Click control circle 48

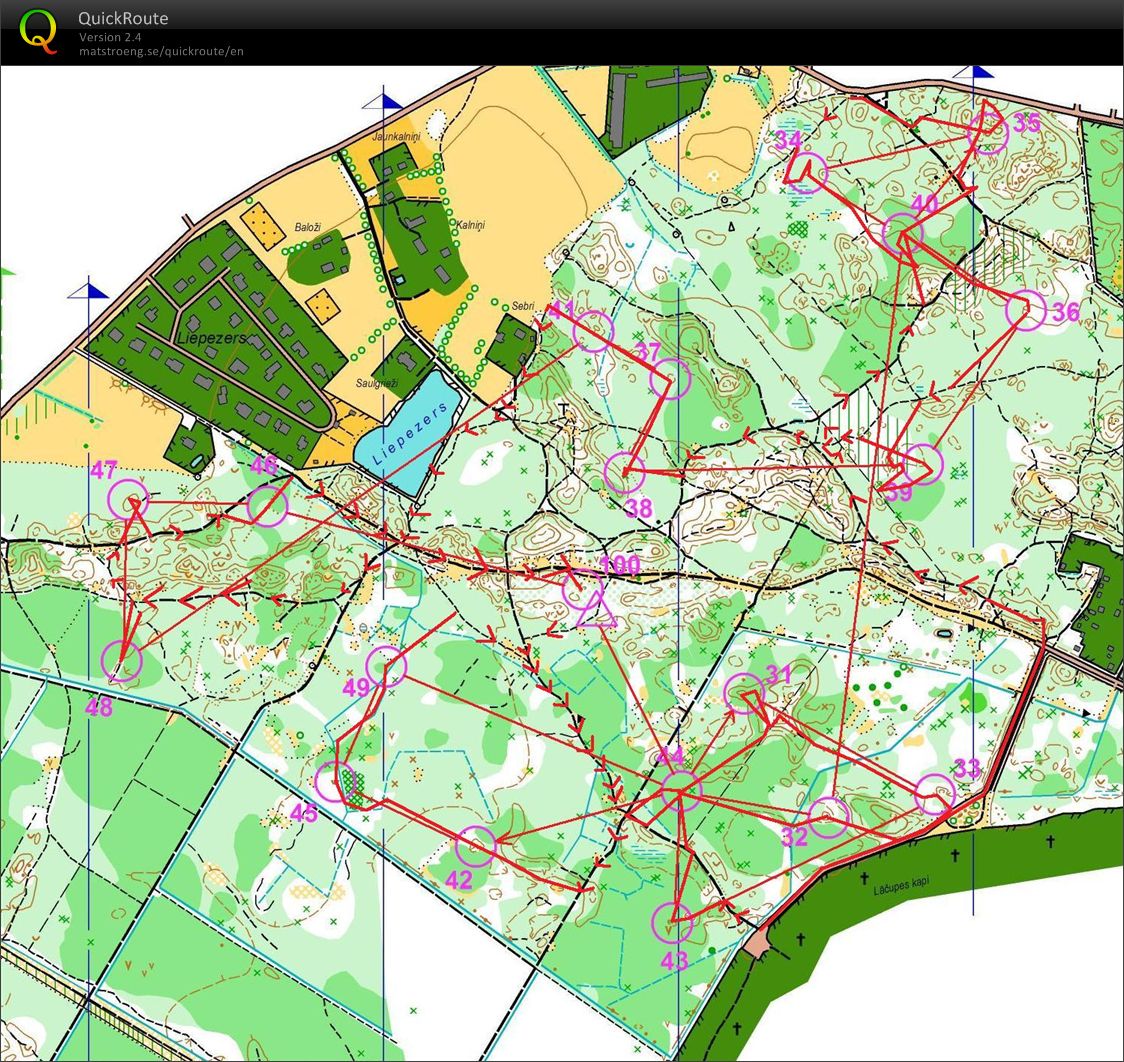click(x=122, y=662)
